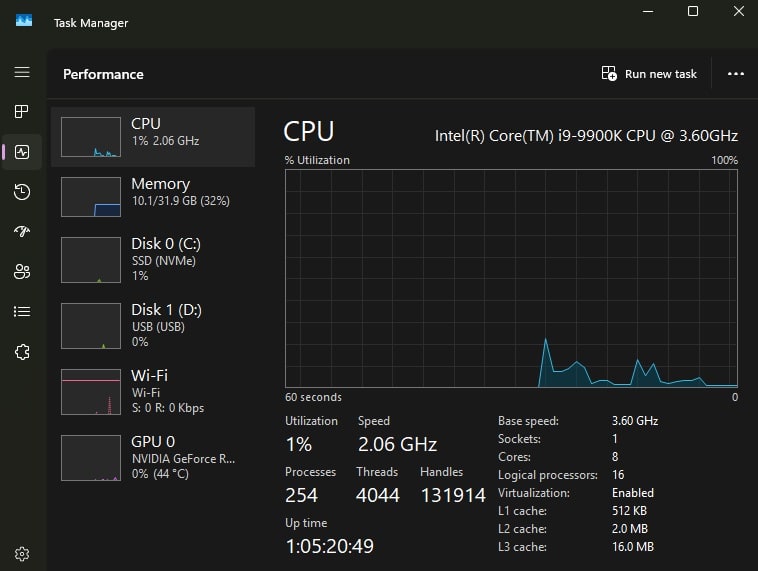Click the Memory mini graph thumbnail
758x571 pixels.
[x=91, y=197]
